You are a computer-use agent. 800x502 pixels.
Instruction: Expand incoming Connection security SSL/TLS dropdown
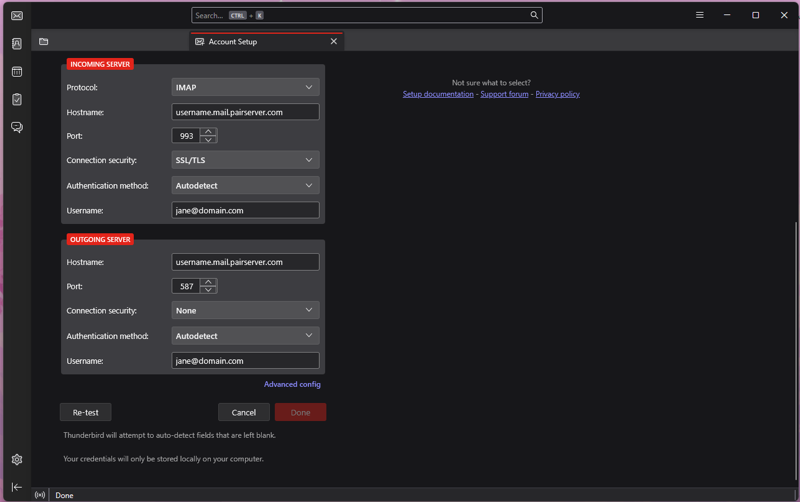(x=245, y=160)
